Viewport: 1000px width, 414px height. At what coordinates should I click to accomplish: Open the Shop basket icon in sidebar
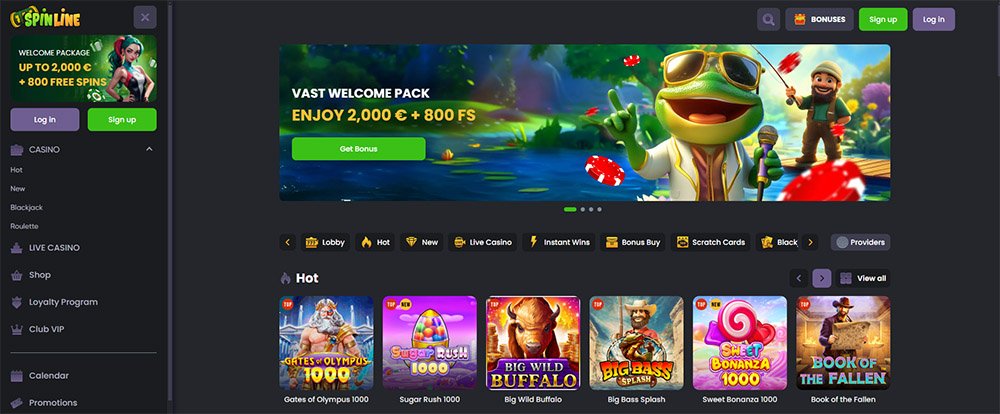pos(17,275)
